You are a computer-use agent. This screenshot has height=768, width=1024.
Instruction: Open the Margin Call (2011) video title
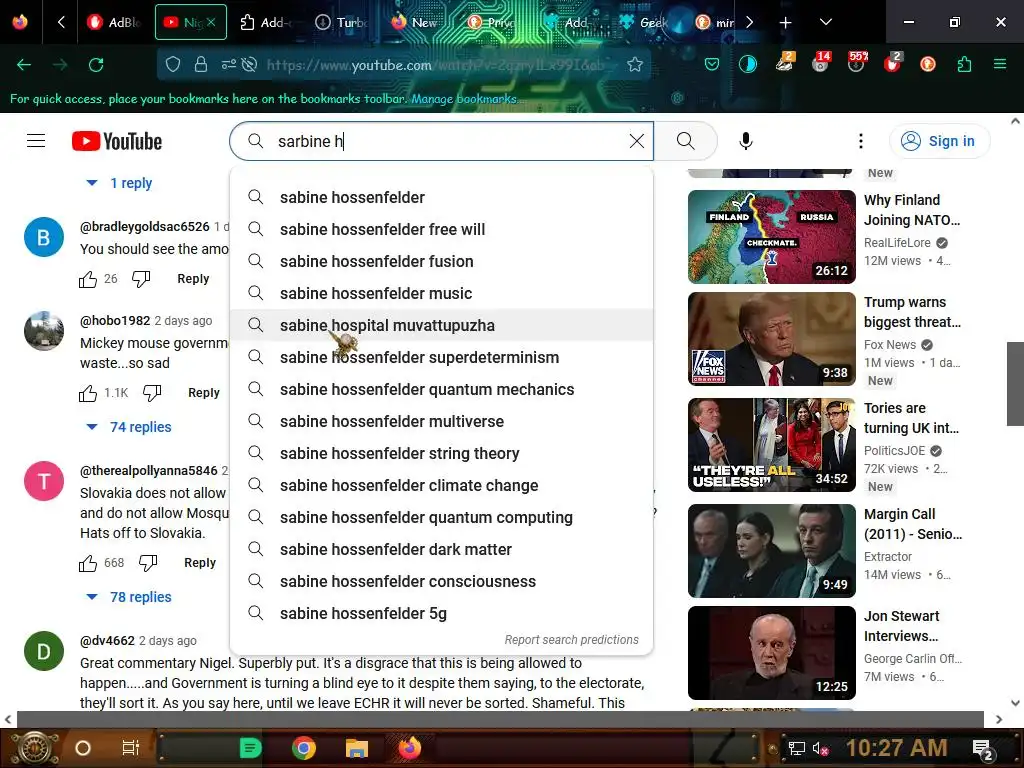click(x=913, y=524)
